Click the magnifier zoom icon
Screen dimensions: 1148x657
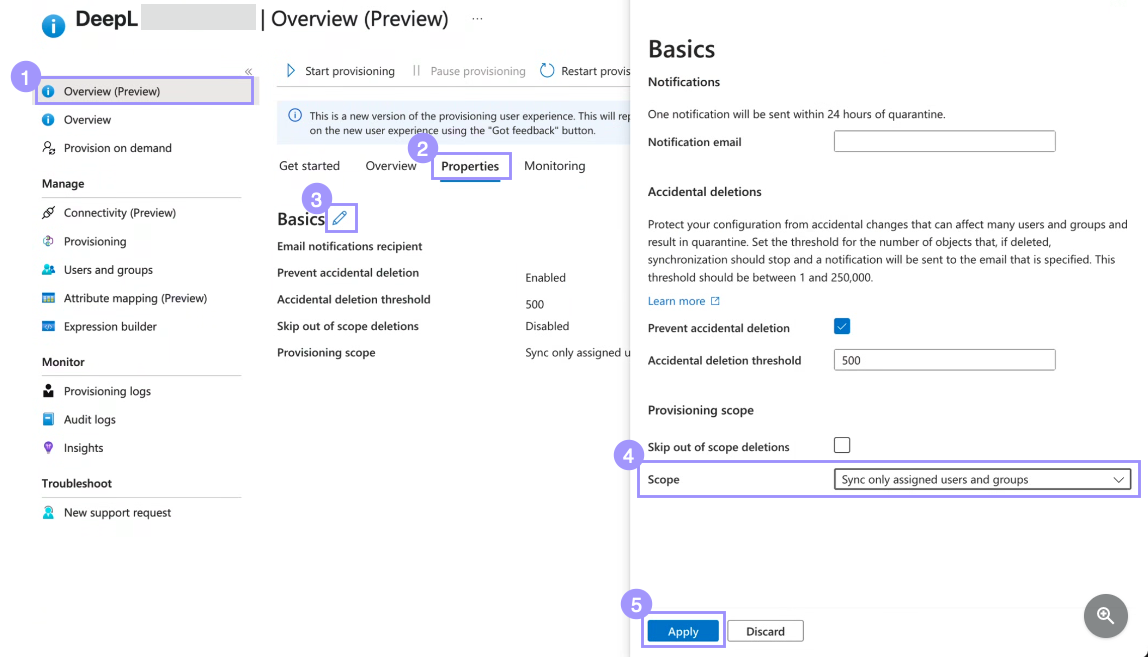(1105, 616)
